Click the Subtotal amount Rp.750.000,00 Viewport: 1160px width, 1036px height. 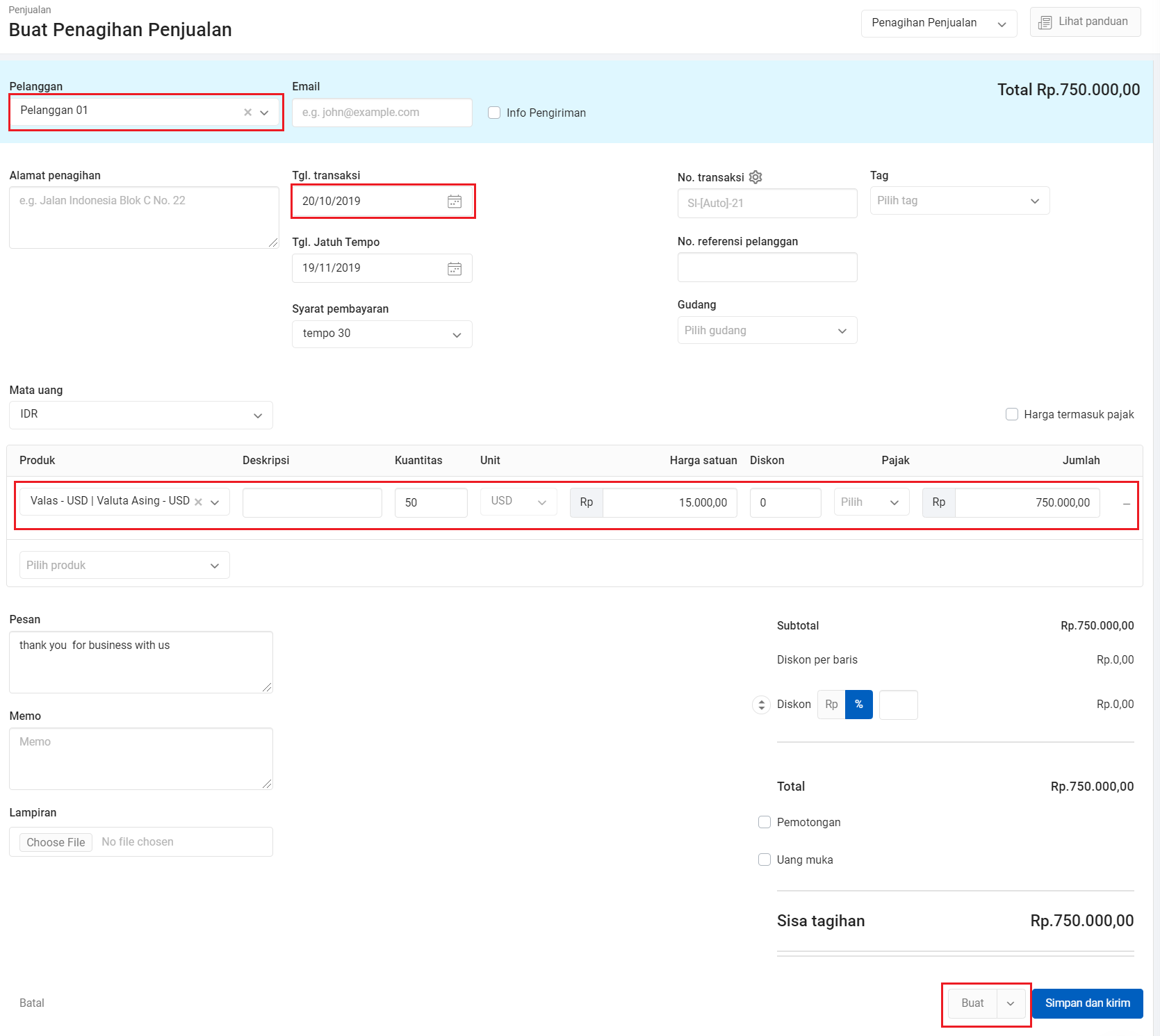tap(1097, 625)
